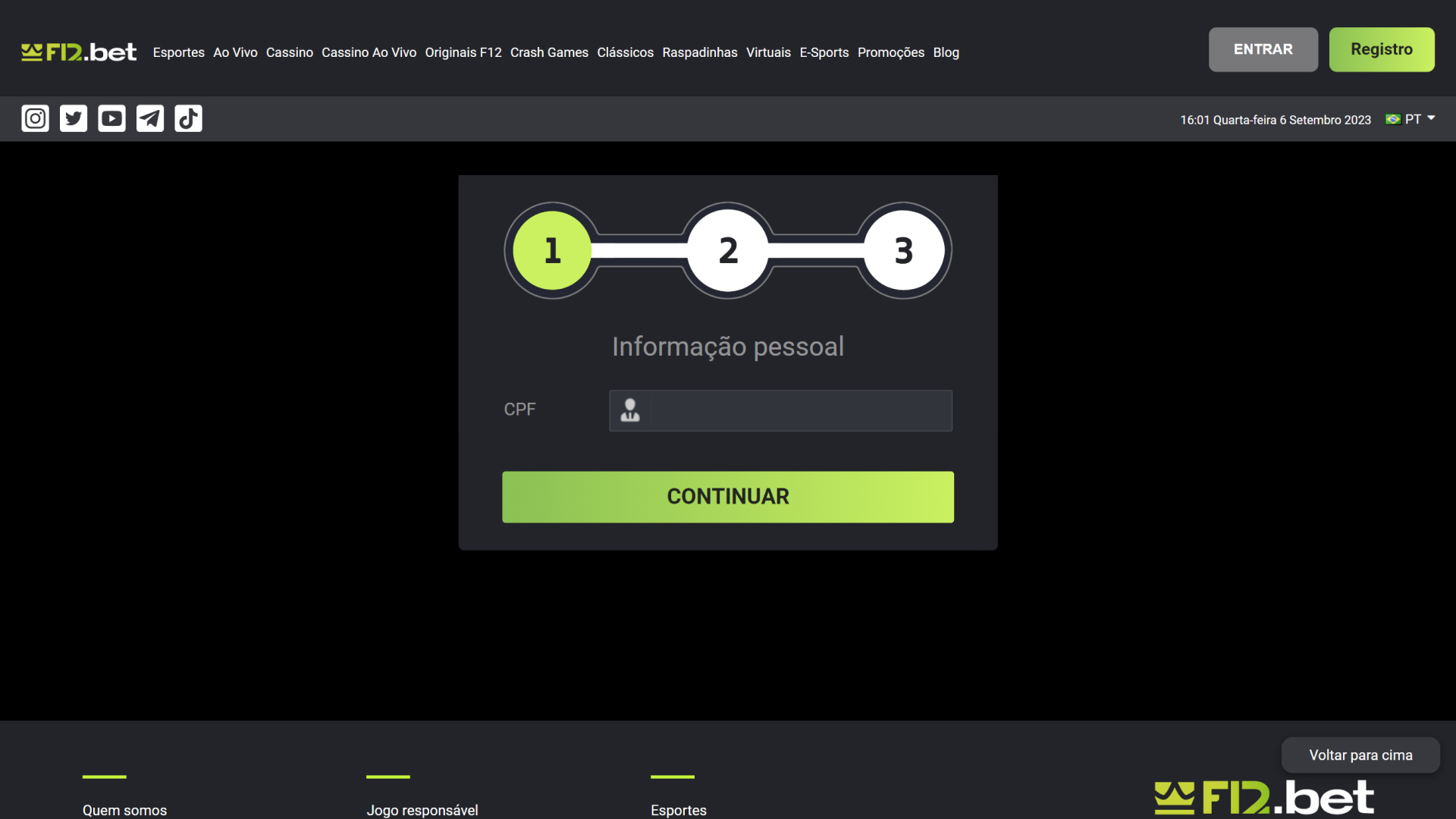Select step 1 in the progress indicator
Image resolution: width=1456 pixels, height=819 pixels.
(552, 250)
